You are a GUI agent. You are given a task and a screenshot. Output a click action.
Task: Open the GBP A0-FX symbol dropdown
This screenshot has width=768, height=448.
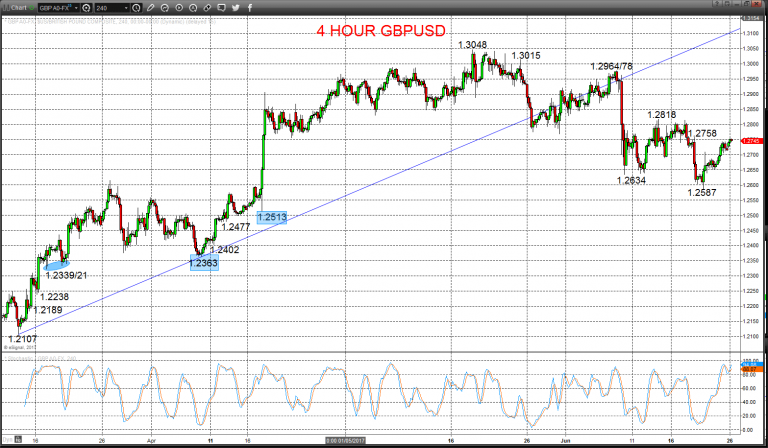[x=76, y=8]
